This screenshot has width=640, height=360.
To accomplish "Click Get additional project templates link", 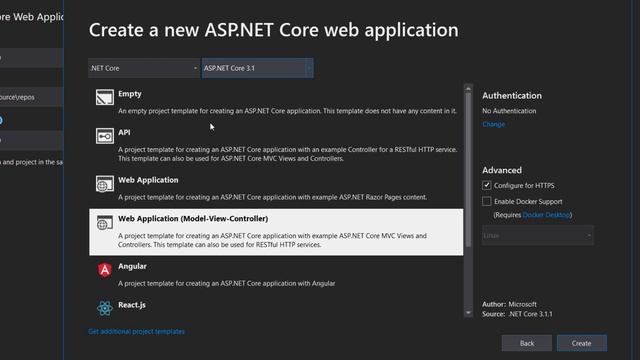I will click(x=136, y=331).
